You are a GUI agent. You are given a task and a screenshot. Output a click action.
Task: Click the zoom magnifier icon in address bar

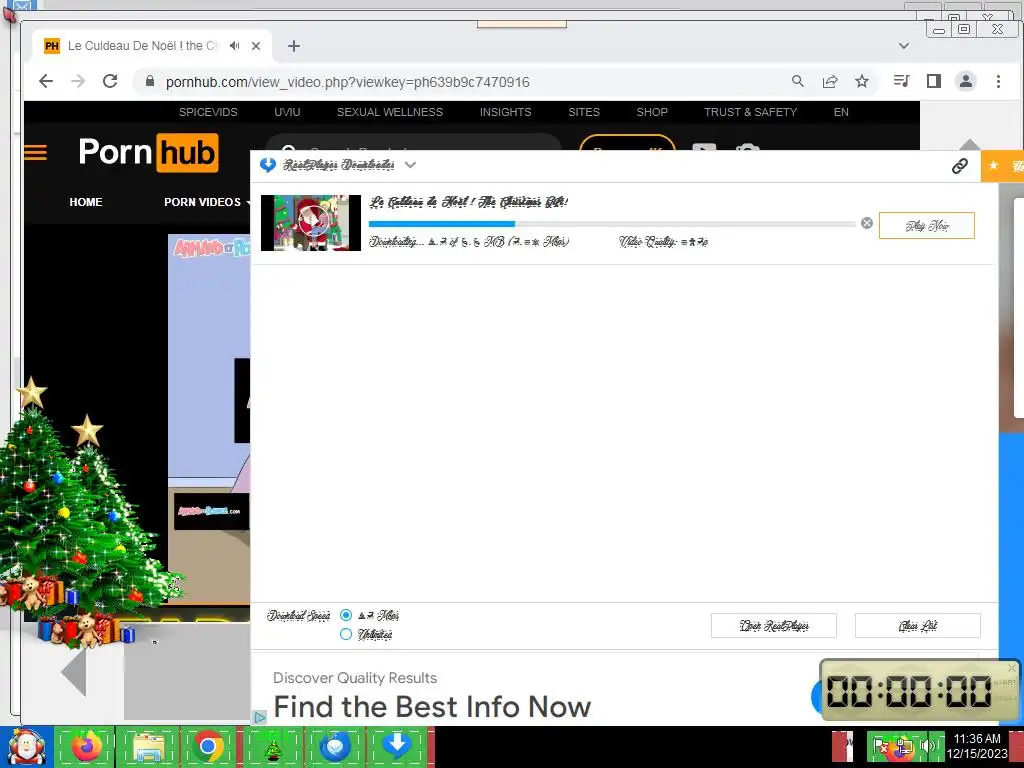point(797,81)
